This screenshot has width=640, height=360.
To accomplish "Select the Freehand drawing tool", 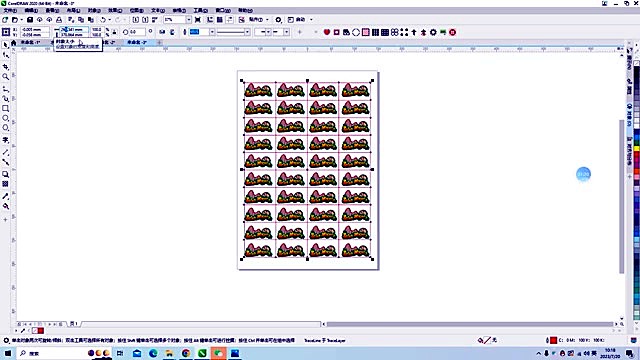I will pyautogui.click(x=5, y=89).
